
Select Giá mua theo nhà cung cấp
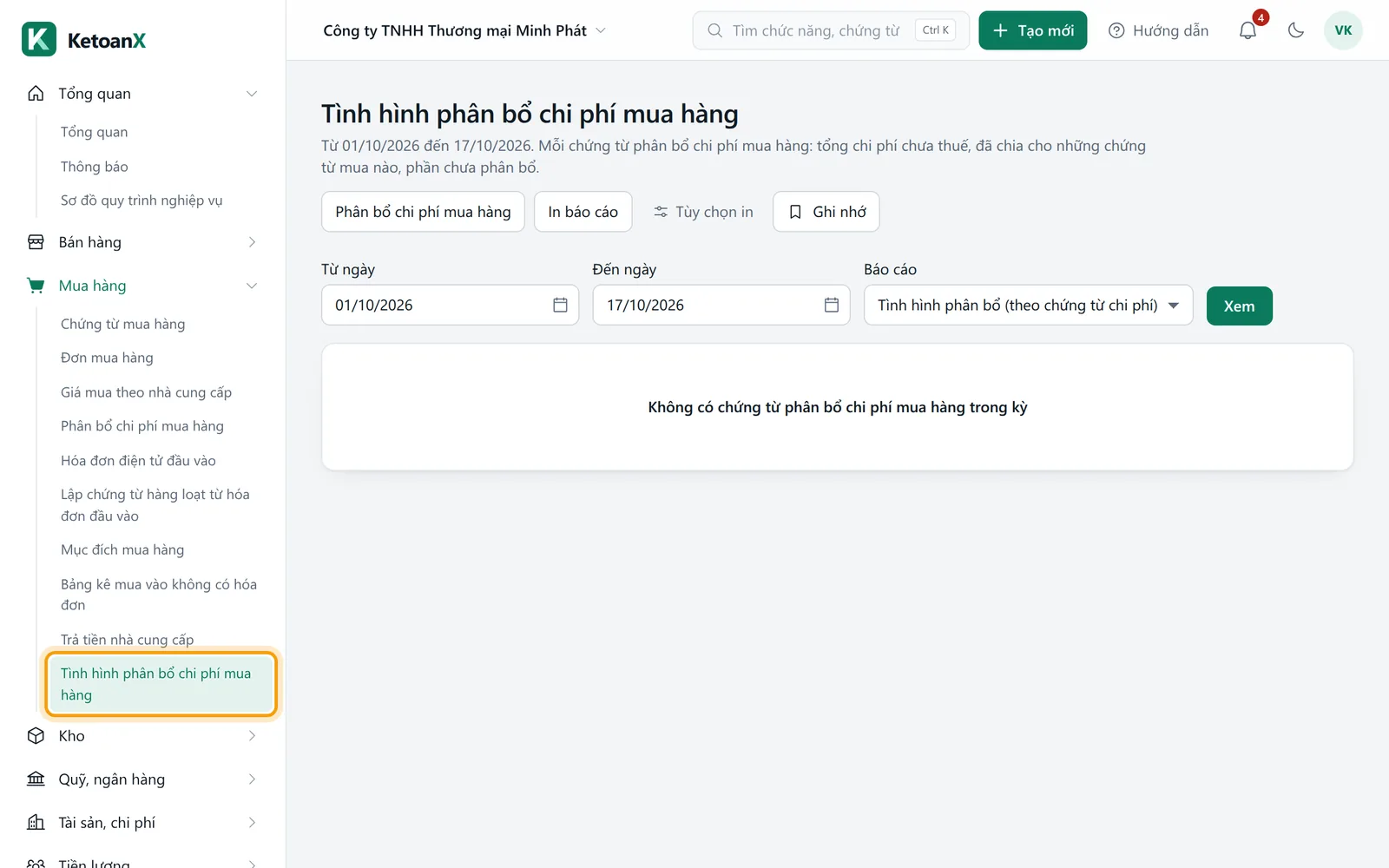point(146,392)
